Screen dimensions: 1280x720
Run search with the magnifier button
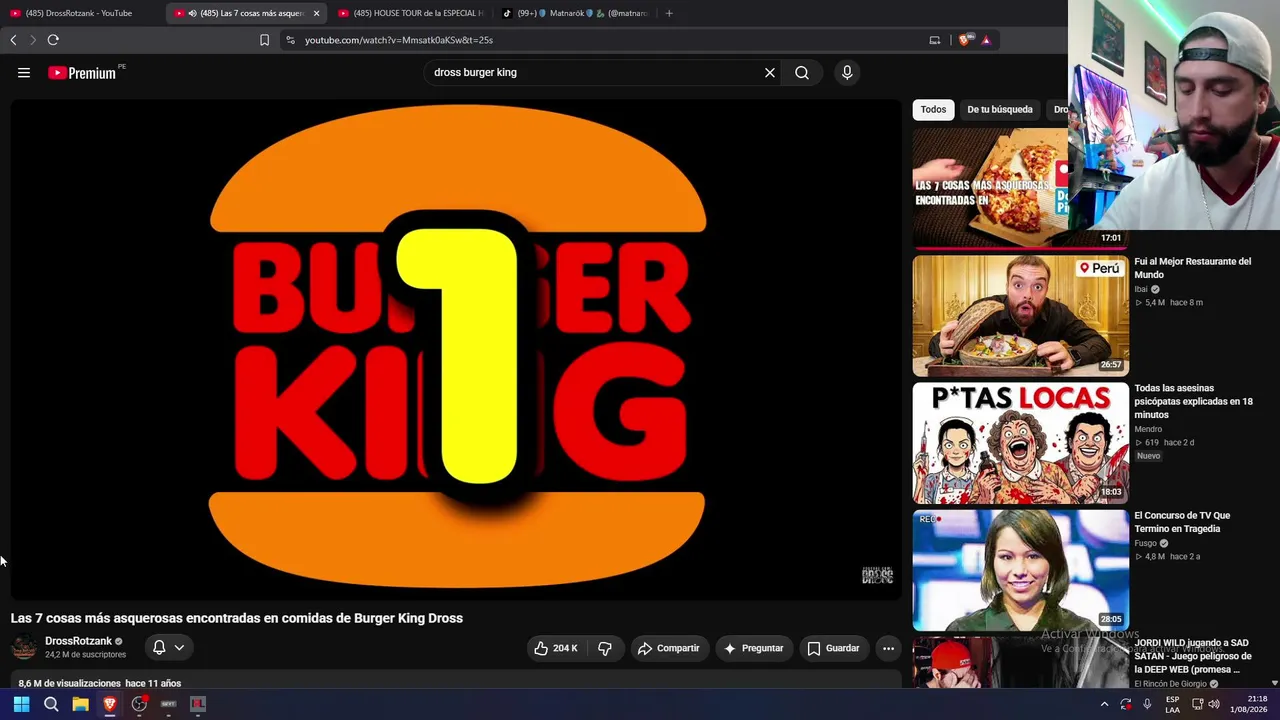tap(802, 72)
